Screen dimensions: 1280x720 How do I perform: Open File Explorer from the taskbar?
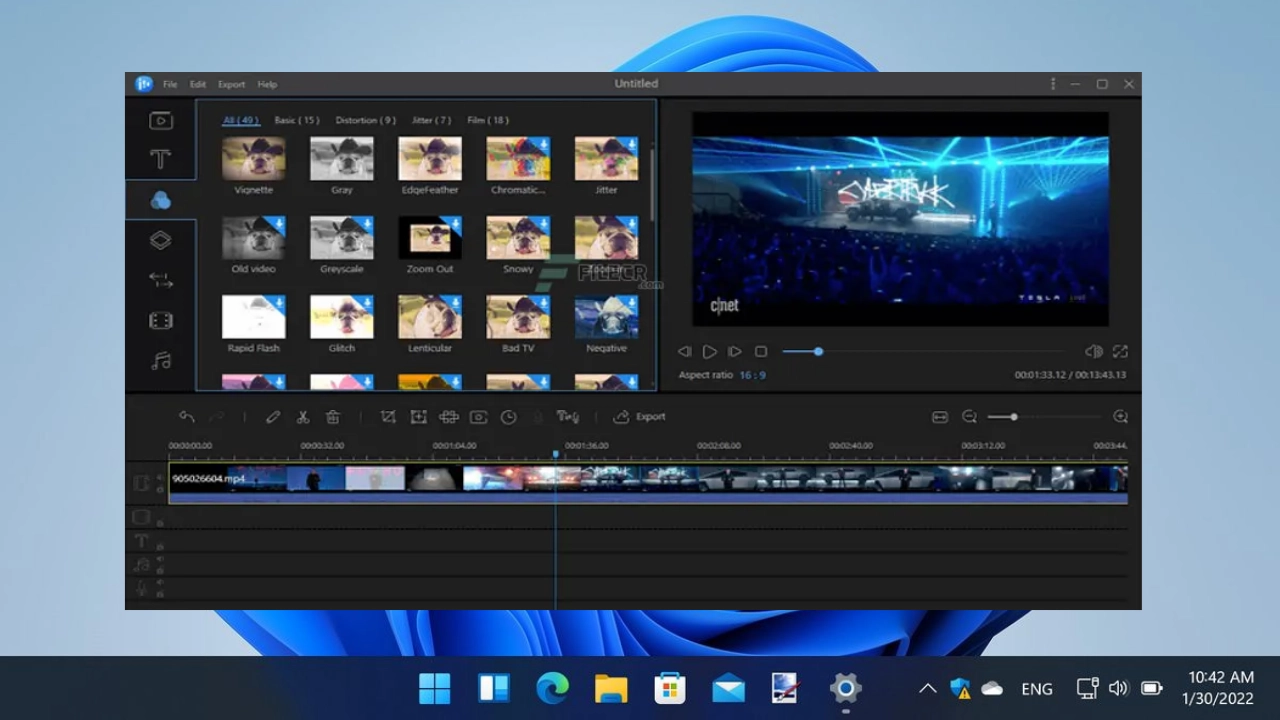[611, 688]
